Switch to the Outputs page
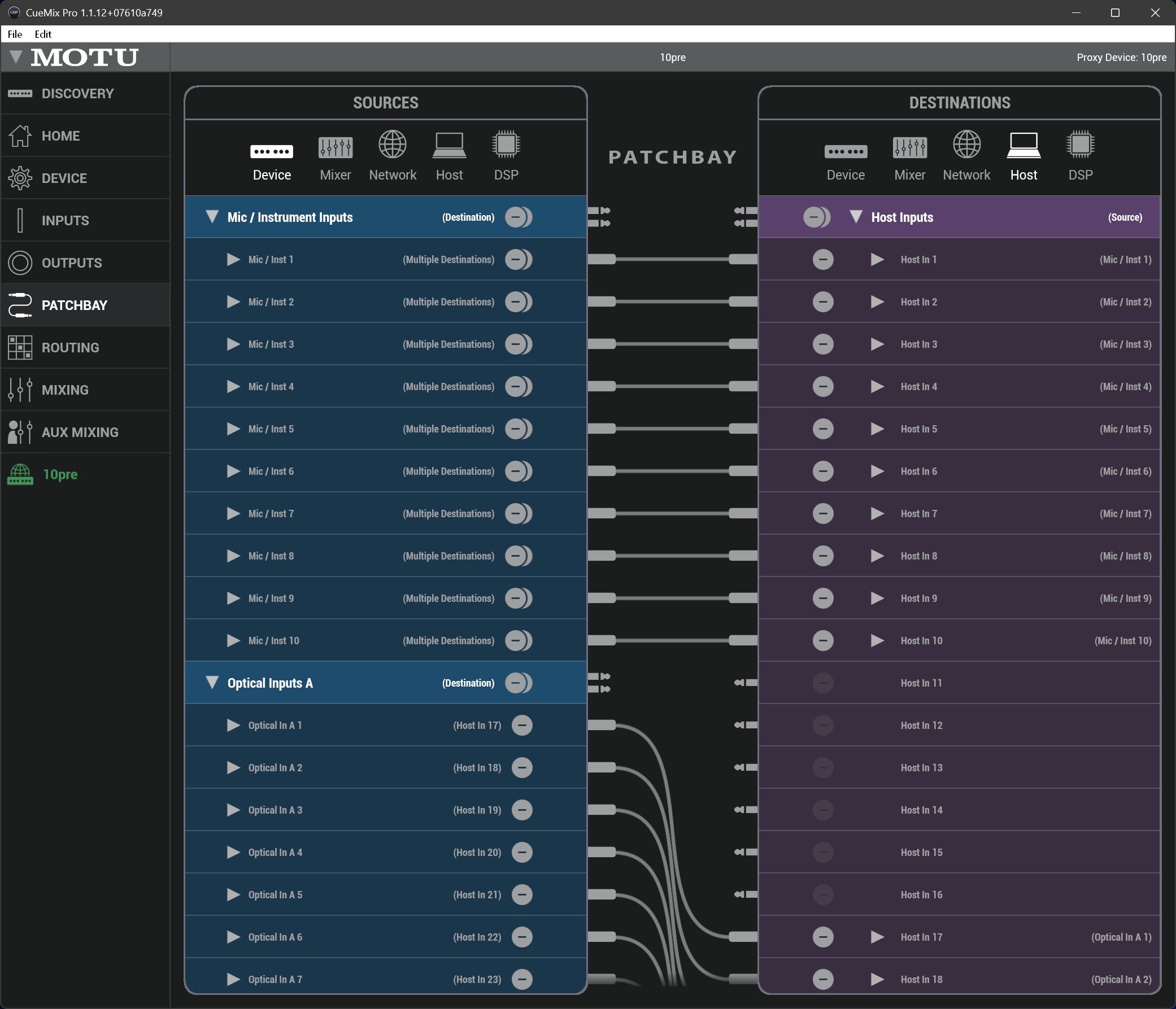 pyautogui.click(x=85, y=263)
